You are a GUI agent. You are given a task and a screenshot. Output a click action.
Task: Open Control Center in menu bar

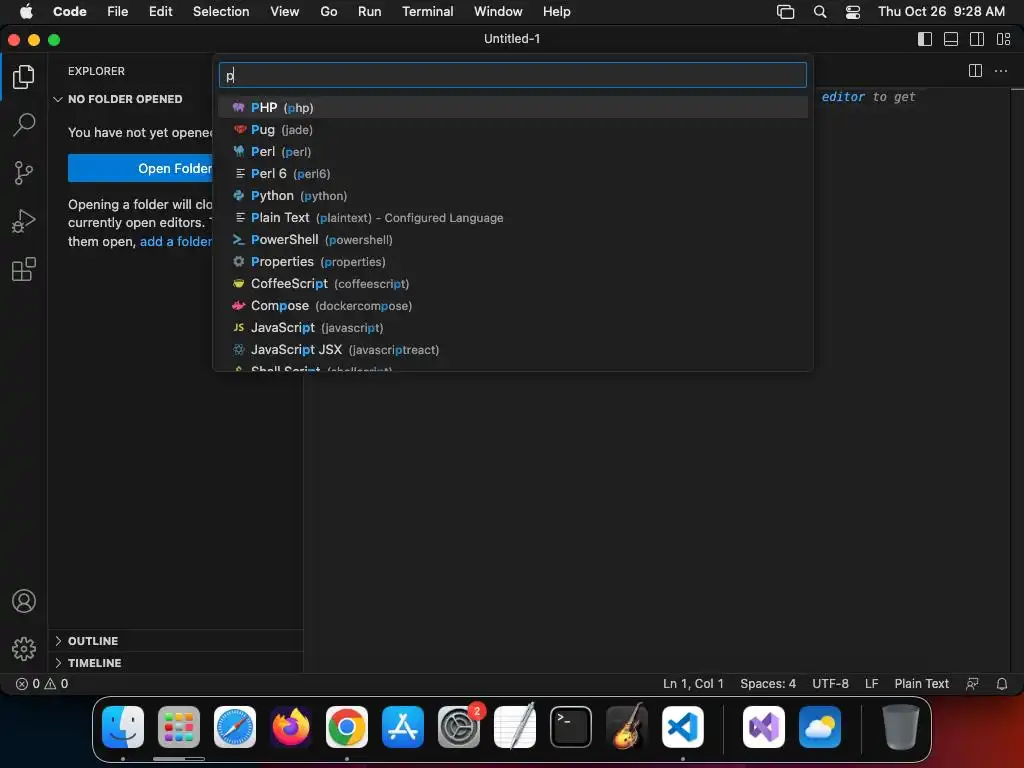pyautogui.click(x=852, y=12)
